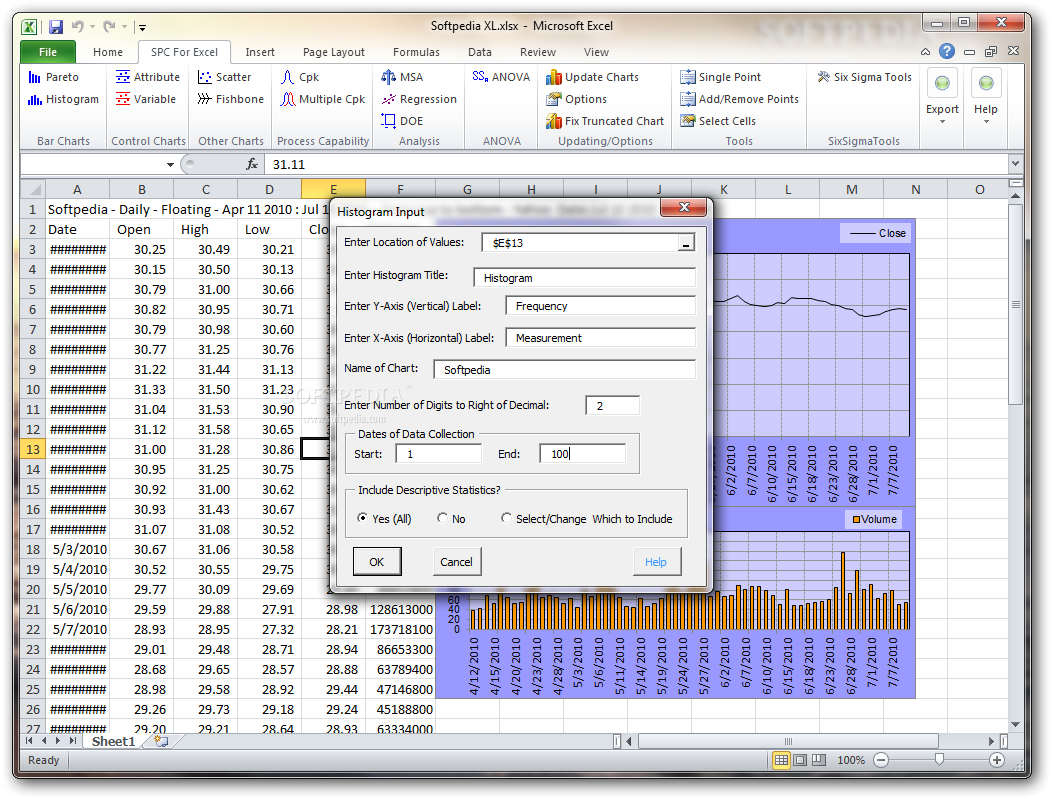Select the whole sheet with corner button
The height and width of the screenshot is (799, 1052).
(33, 189)
